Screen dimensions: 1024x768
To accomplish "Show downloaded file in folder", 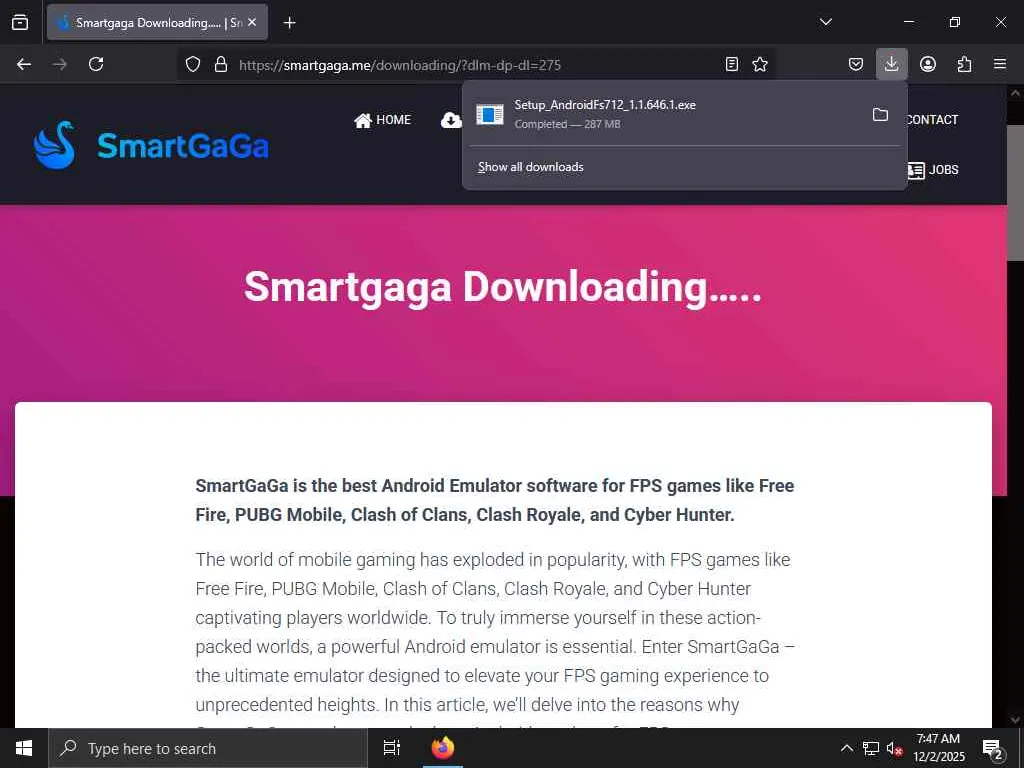I will [x=880, y=115].
